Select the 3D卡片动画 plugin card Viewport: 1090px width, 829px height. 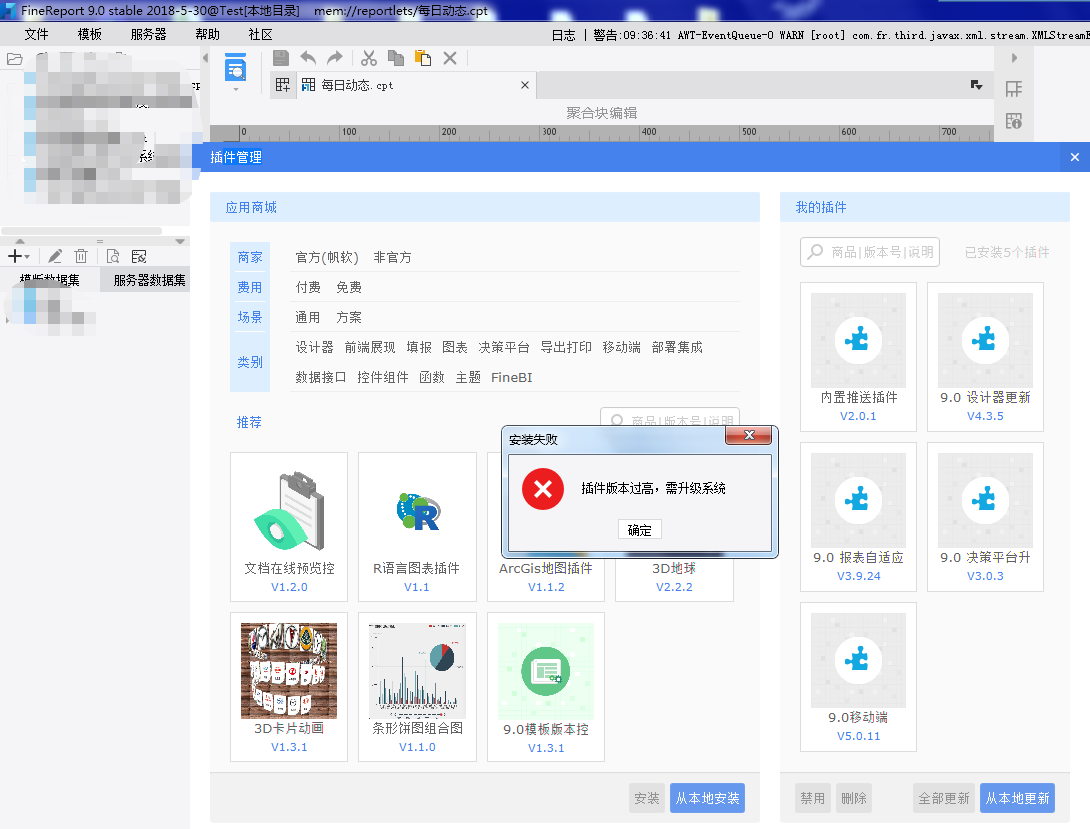point(289,687)
